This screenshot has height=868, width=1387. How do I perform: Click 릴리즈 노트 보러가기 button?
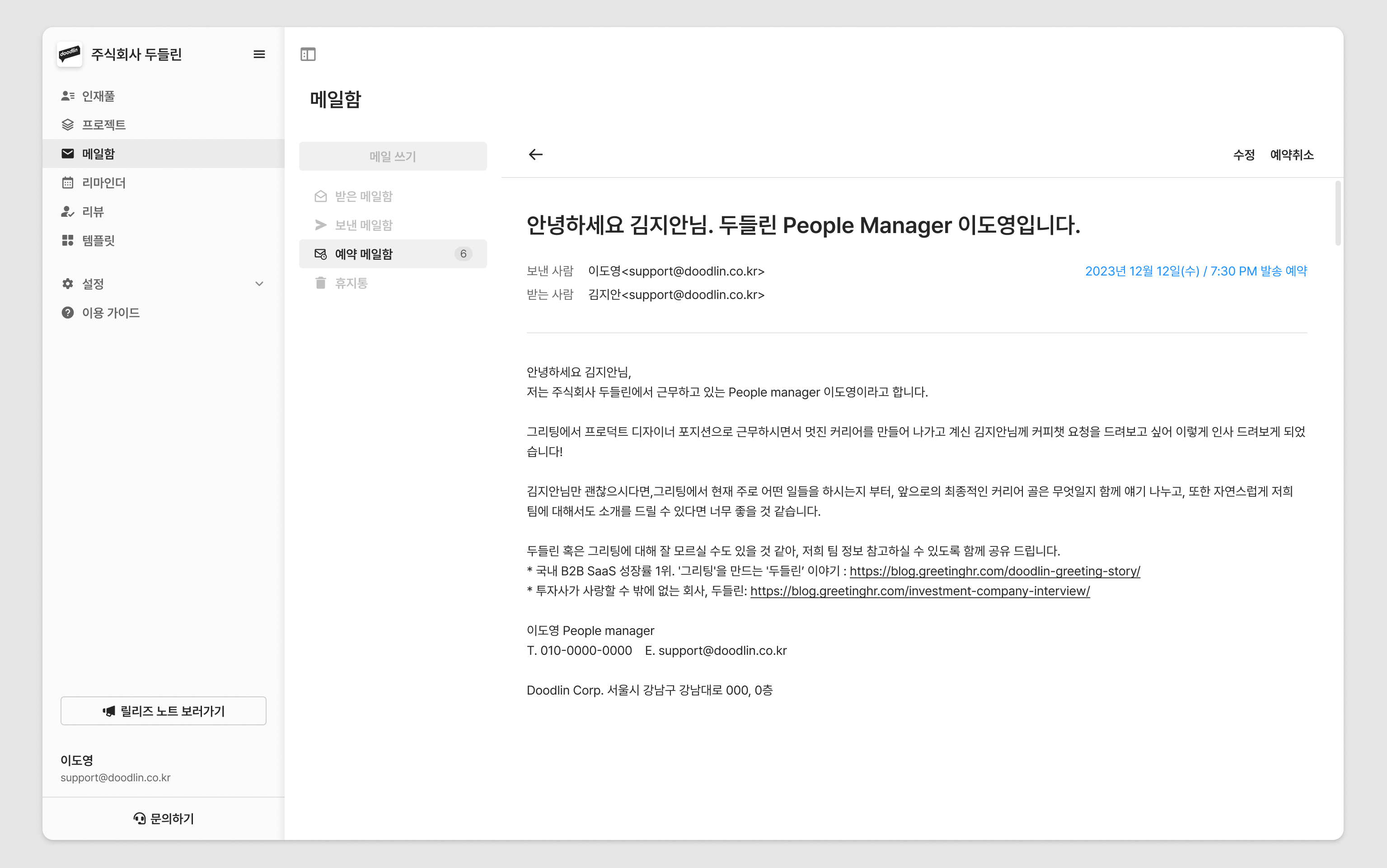coord(163,711)
